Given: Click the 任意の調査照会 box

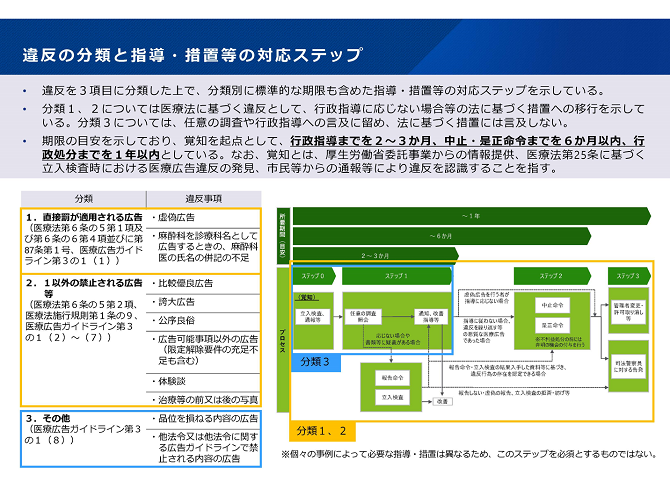Looking at the screenshot, I should [363, 317].
